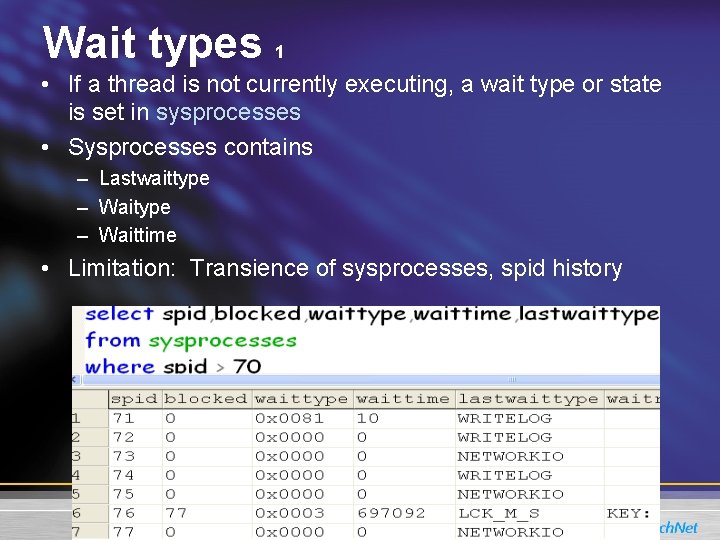Select NETWORKIO cell in row 75
The height and width of the screenshot is (540, 720).
tap(529, 495)
